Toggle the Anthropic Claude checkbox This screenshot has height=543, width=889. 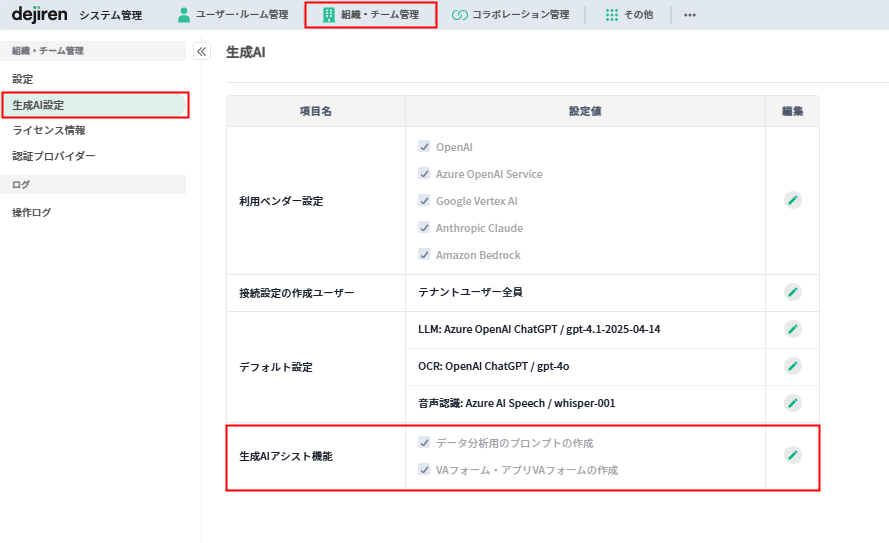tap(424, 228)
